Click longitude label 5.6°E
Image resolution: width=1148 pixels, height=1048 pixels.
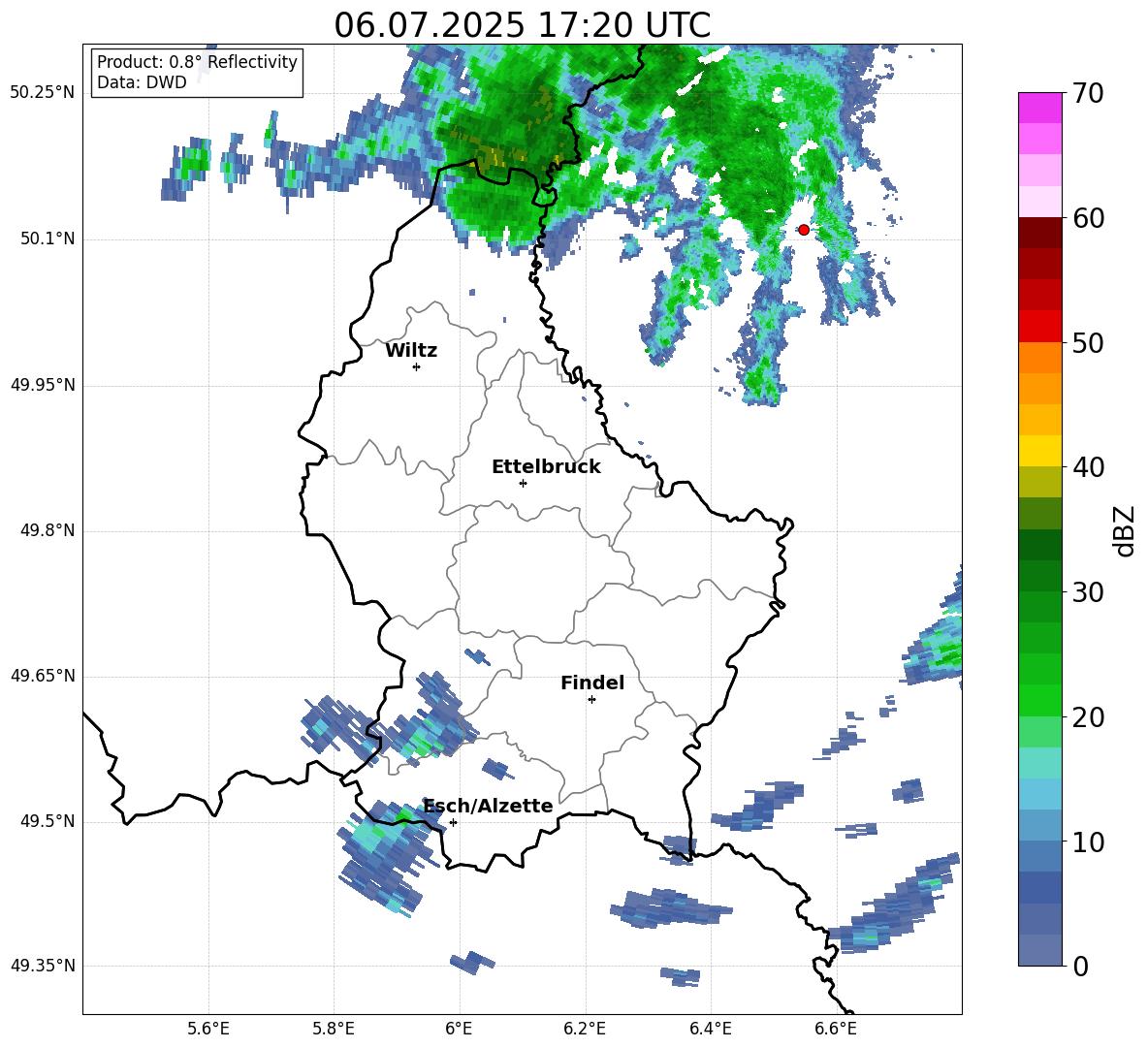[x=208, y=1029]
